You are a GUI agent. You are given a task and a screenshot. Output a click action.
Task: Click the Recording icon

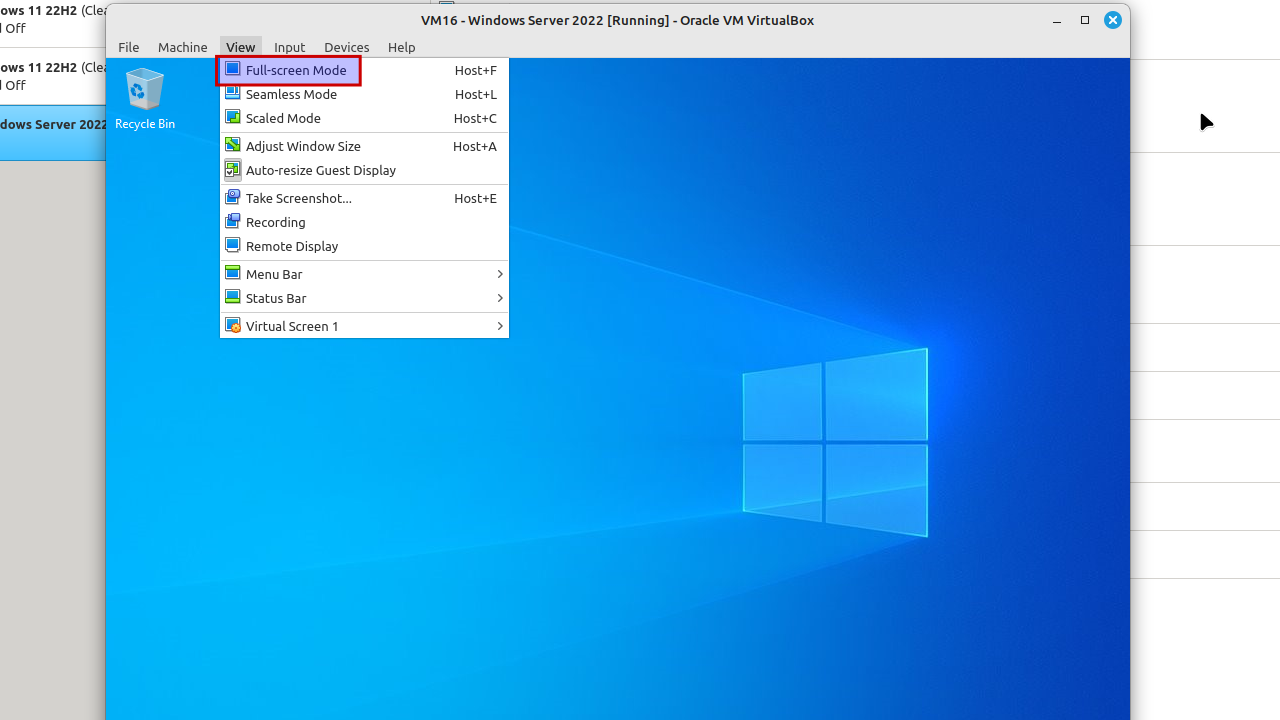(232, 221)
